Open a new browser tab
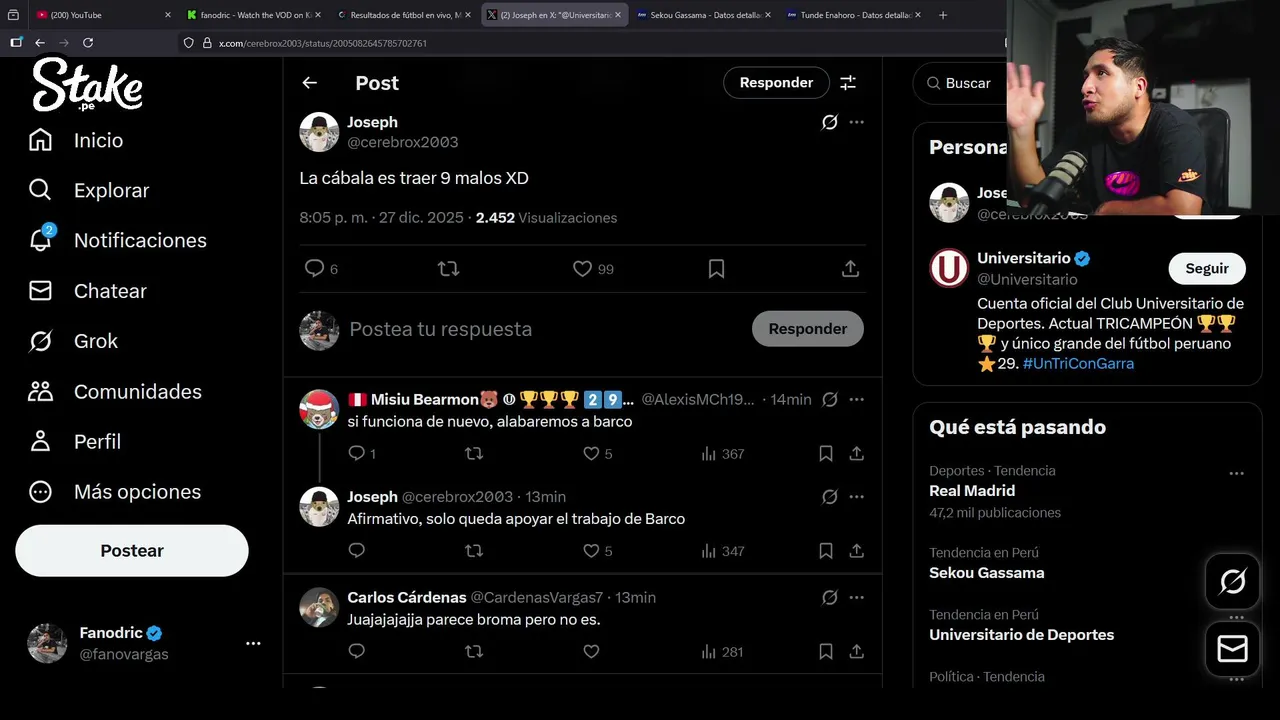Image resolution: width=1280 pixels, height=720 pixels. coord(943,15)
